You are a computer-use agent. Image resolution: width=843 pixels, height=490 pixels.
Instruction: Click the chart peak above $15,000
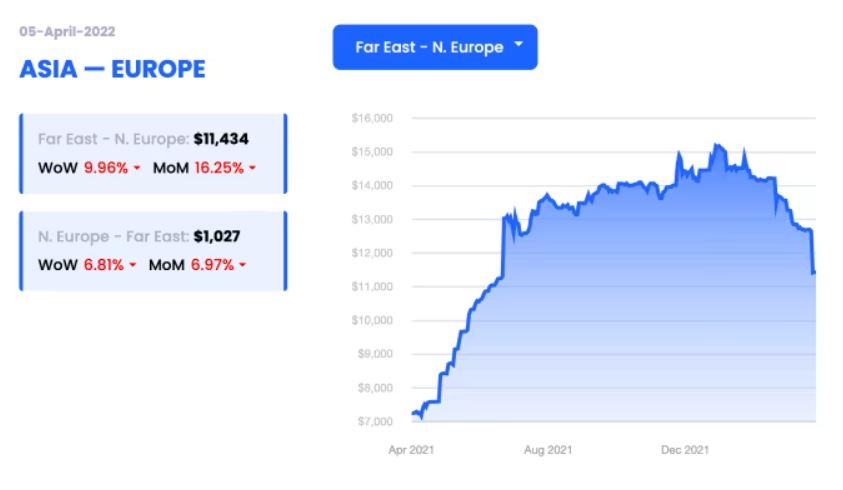point(716,146)
